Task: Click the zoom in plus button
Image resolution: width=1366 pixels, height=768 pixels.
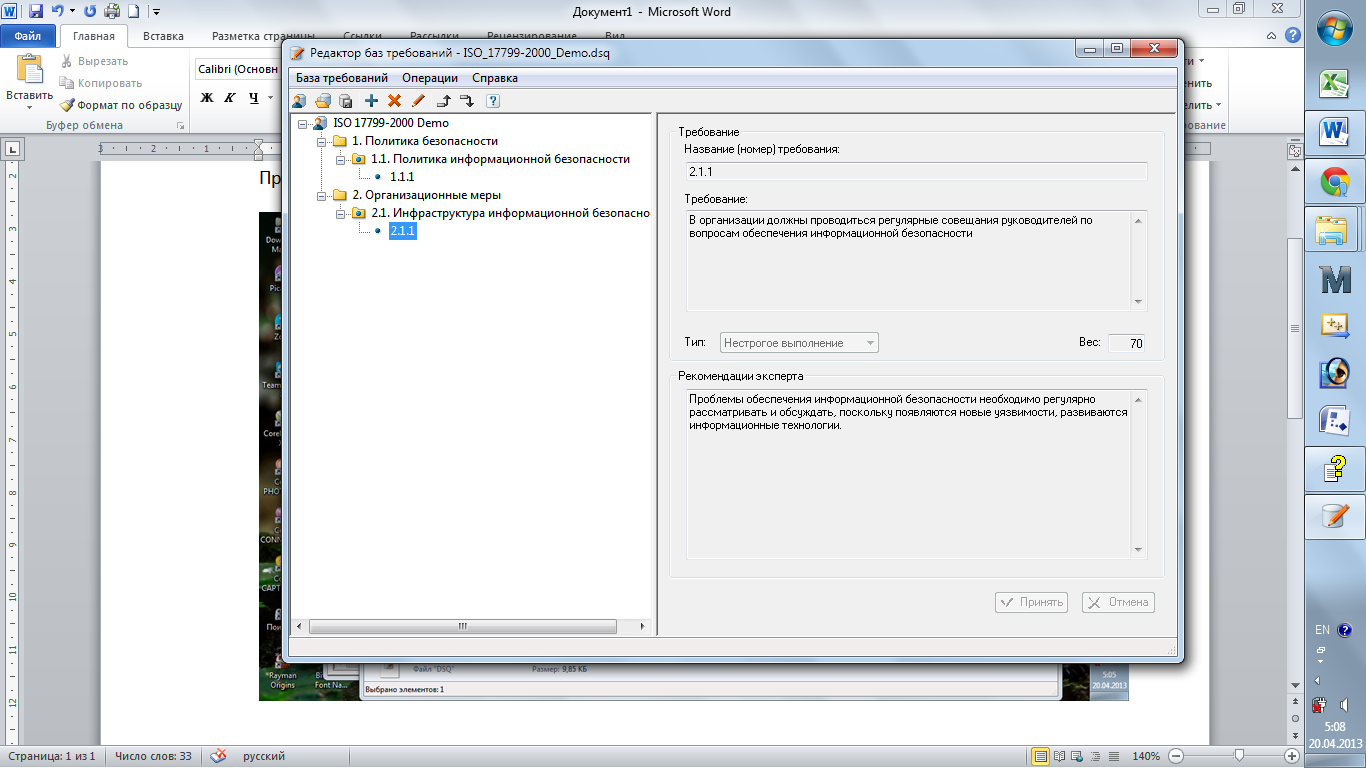Action: tap(1293, 756)
